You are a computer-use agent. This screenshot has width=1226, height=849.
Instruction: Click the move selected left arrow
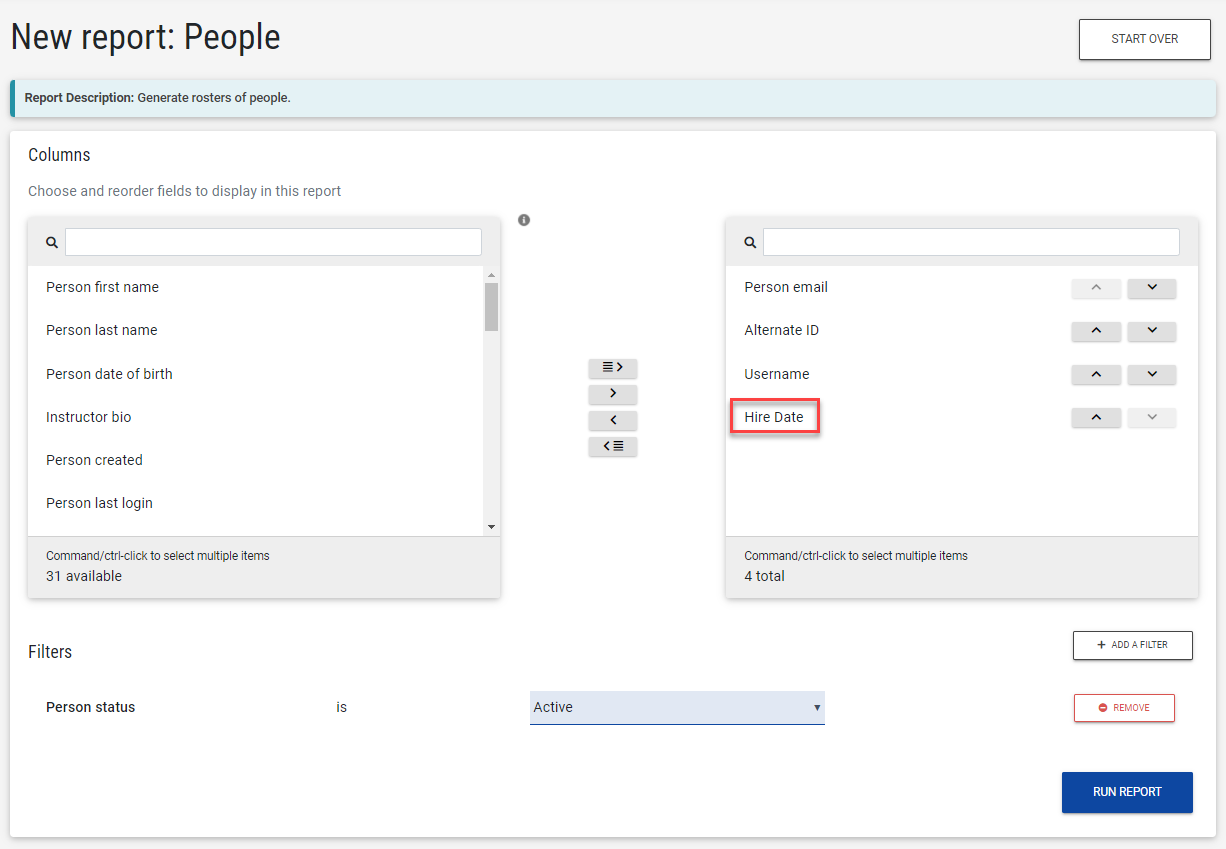click(612, 420)
